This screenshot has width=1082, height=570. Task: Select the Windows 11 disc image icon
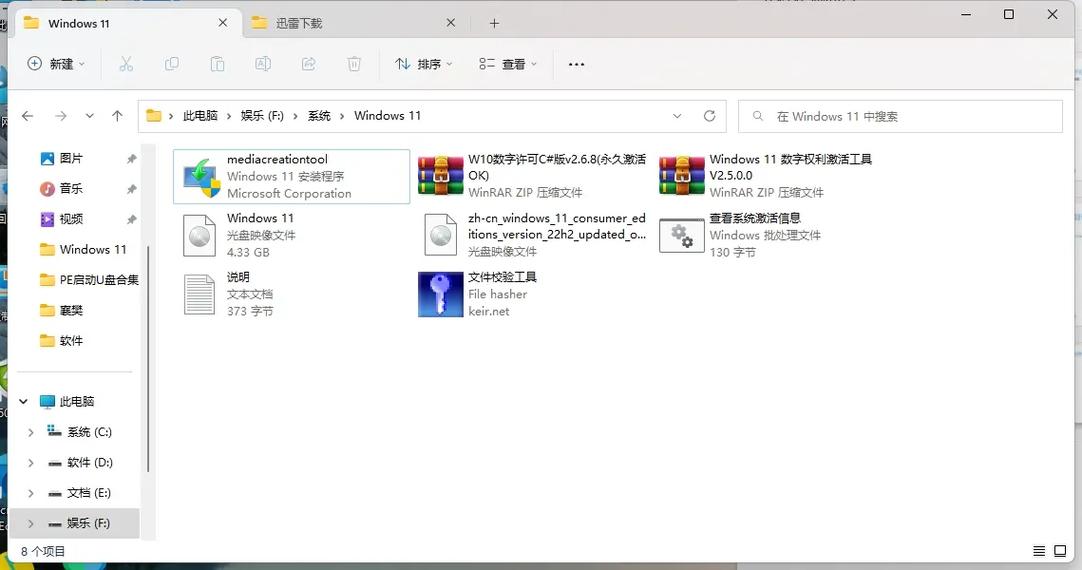[x=199, y=235]
